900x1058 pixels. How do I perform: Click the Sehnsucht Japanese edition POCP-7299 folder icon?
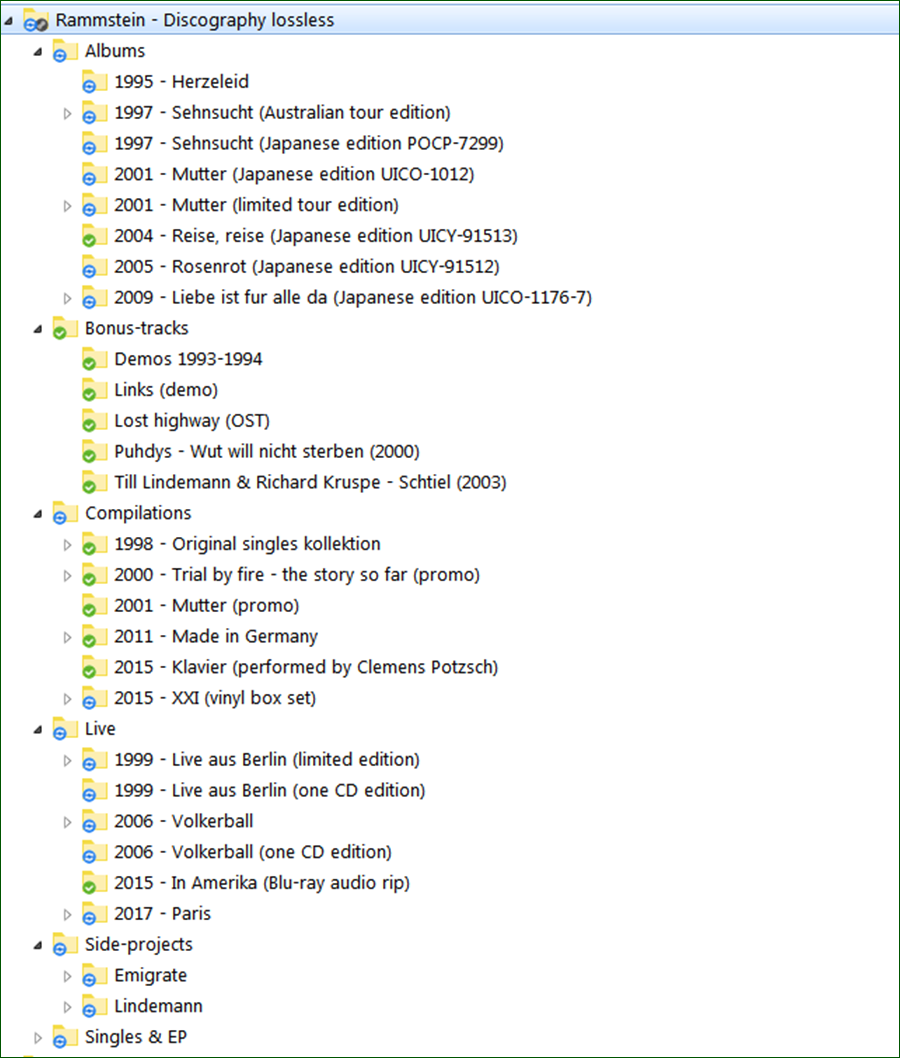click(94, 144)
